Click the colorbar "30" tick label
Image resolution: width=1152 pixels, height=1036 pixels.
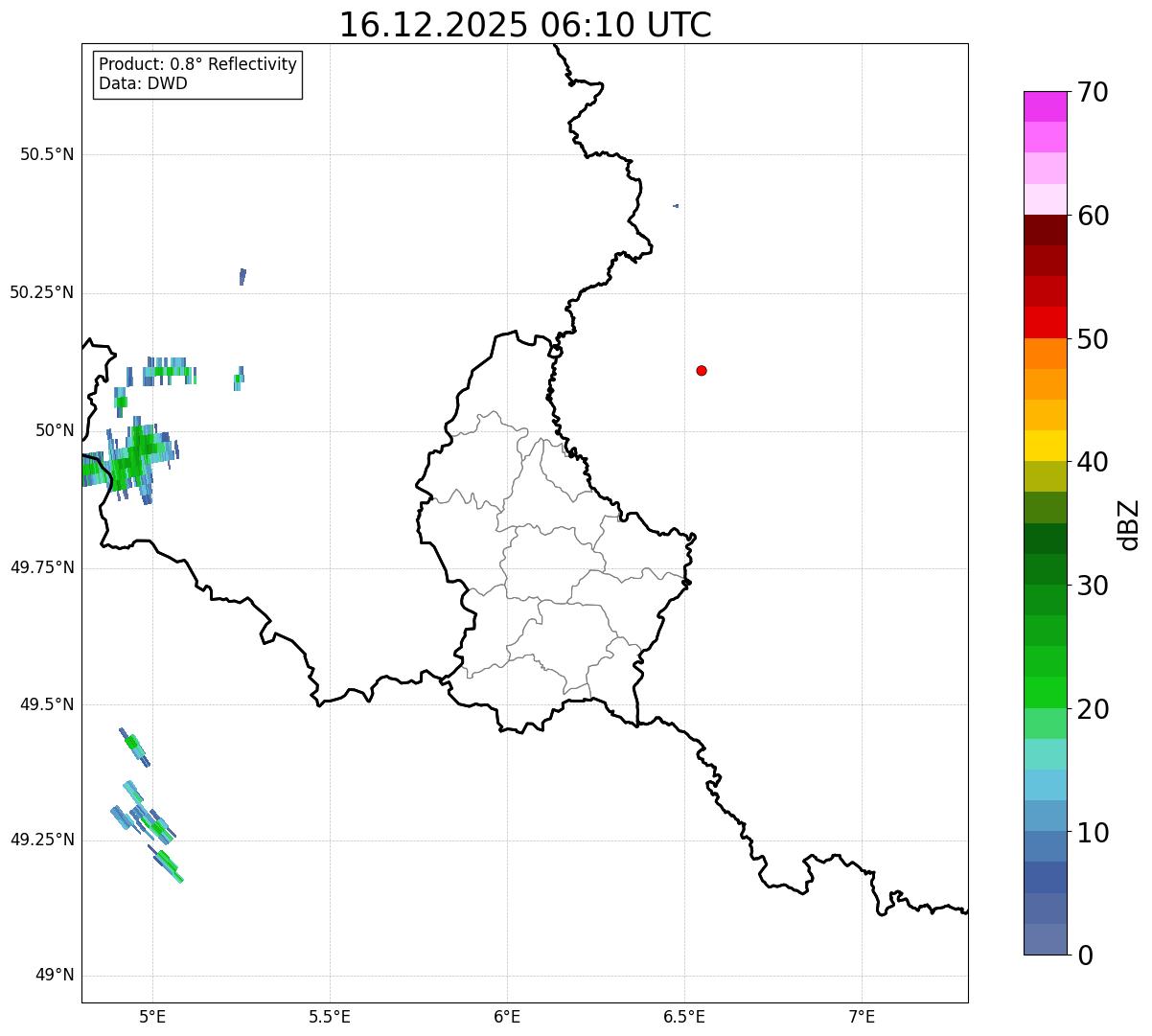tap(1093, 586)
